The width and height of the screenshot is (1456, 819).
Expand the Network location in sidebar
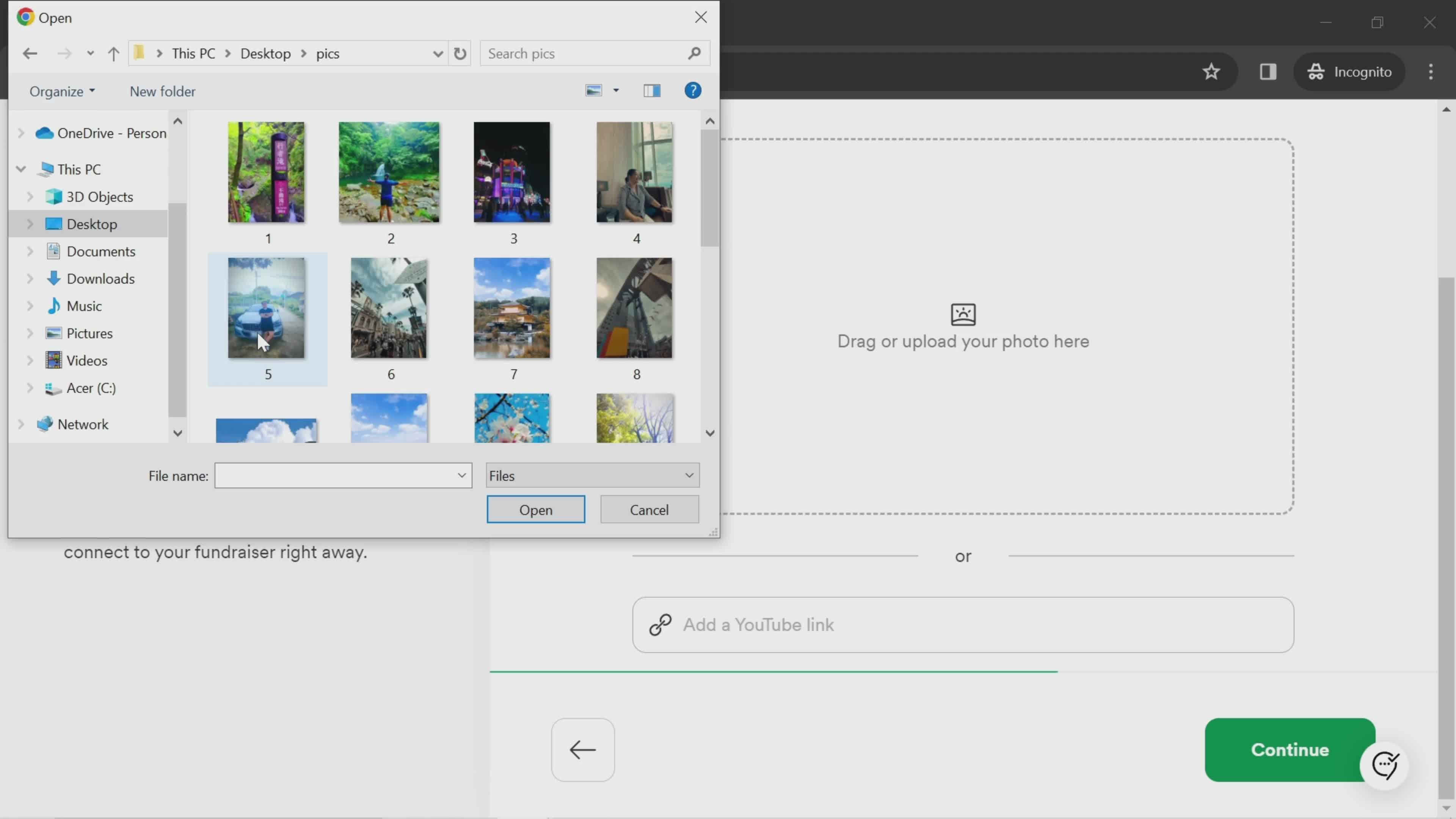point(22,423)
